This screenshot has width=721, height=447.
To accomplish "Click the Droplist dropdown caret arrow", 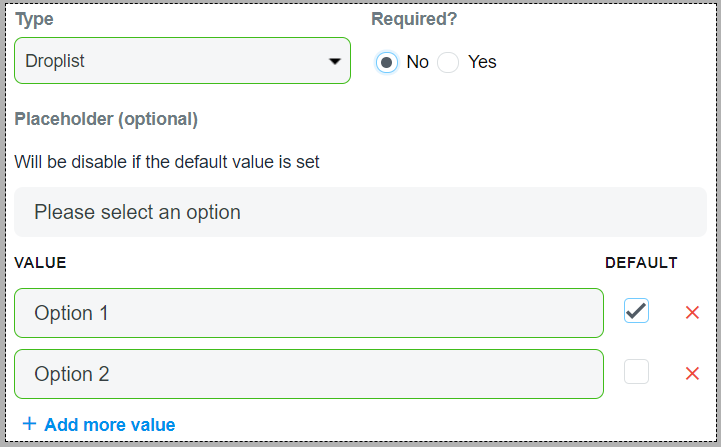I will pyautogui.click(x=334, y=62).
